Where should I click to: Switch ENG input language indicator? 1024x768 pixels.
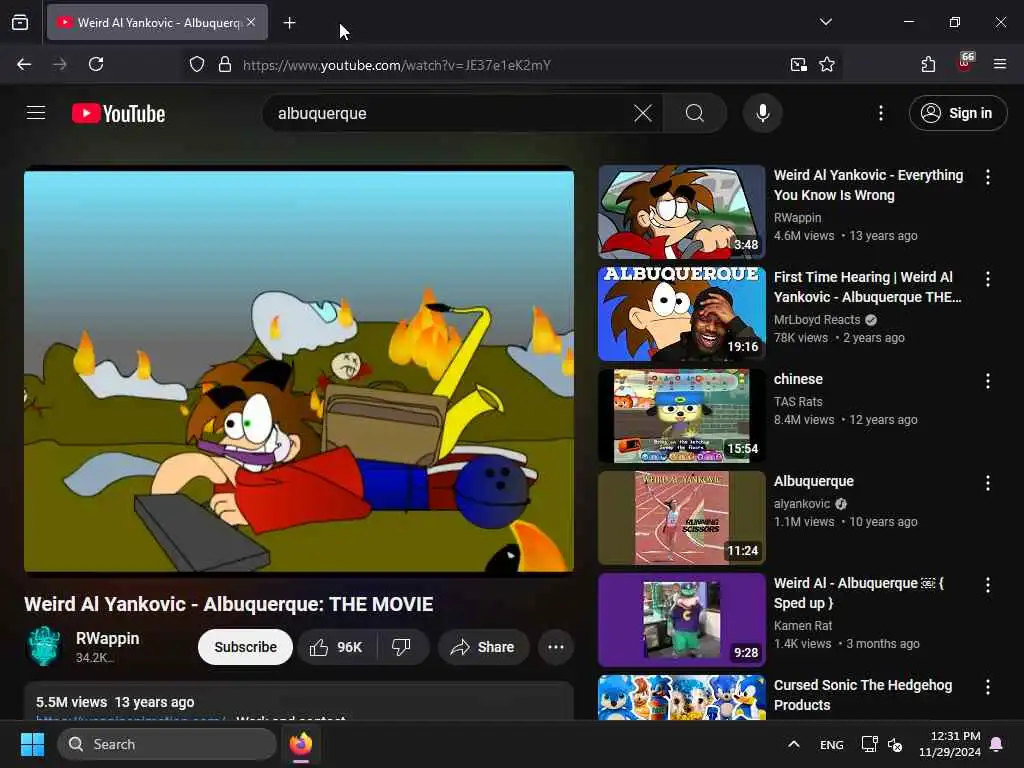coord(831,744)
